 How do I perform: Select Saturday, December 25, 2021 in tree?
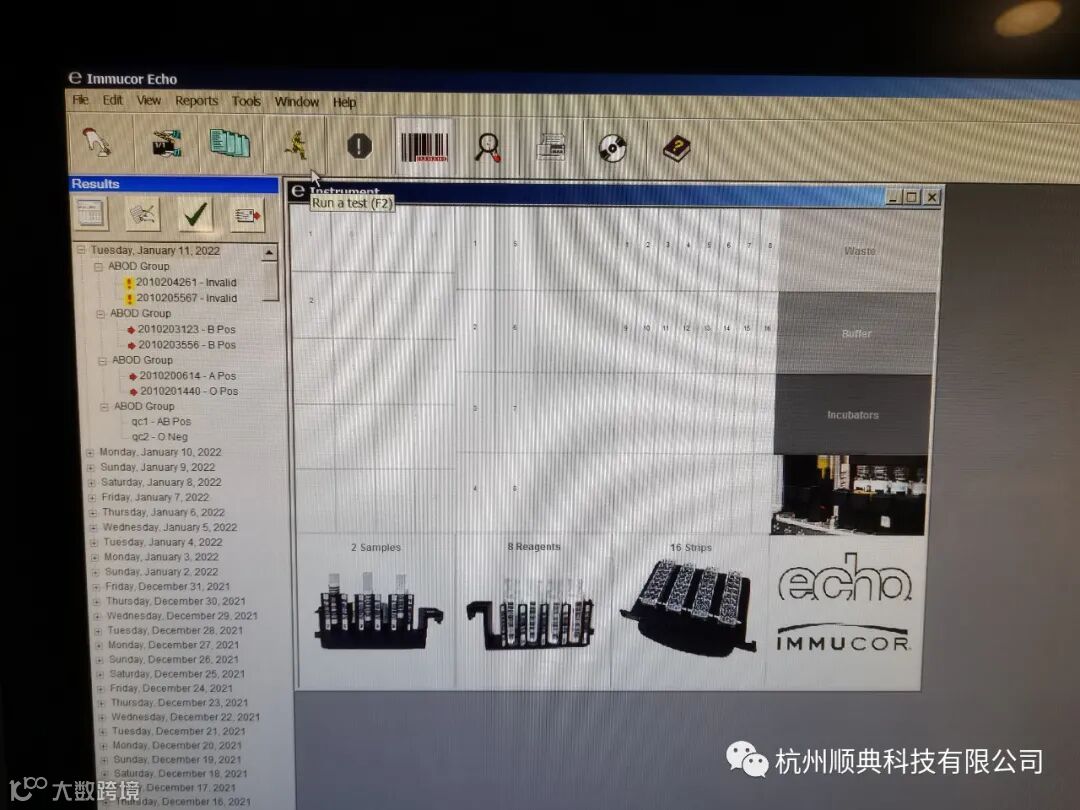[177, 674]
